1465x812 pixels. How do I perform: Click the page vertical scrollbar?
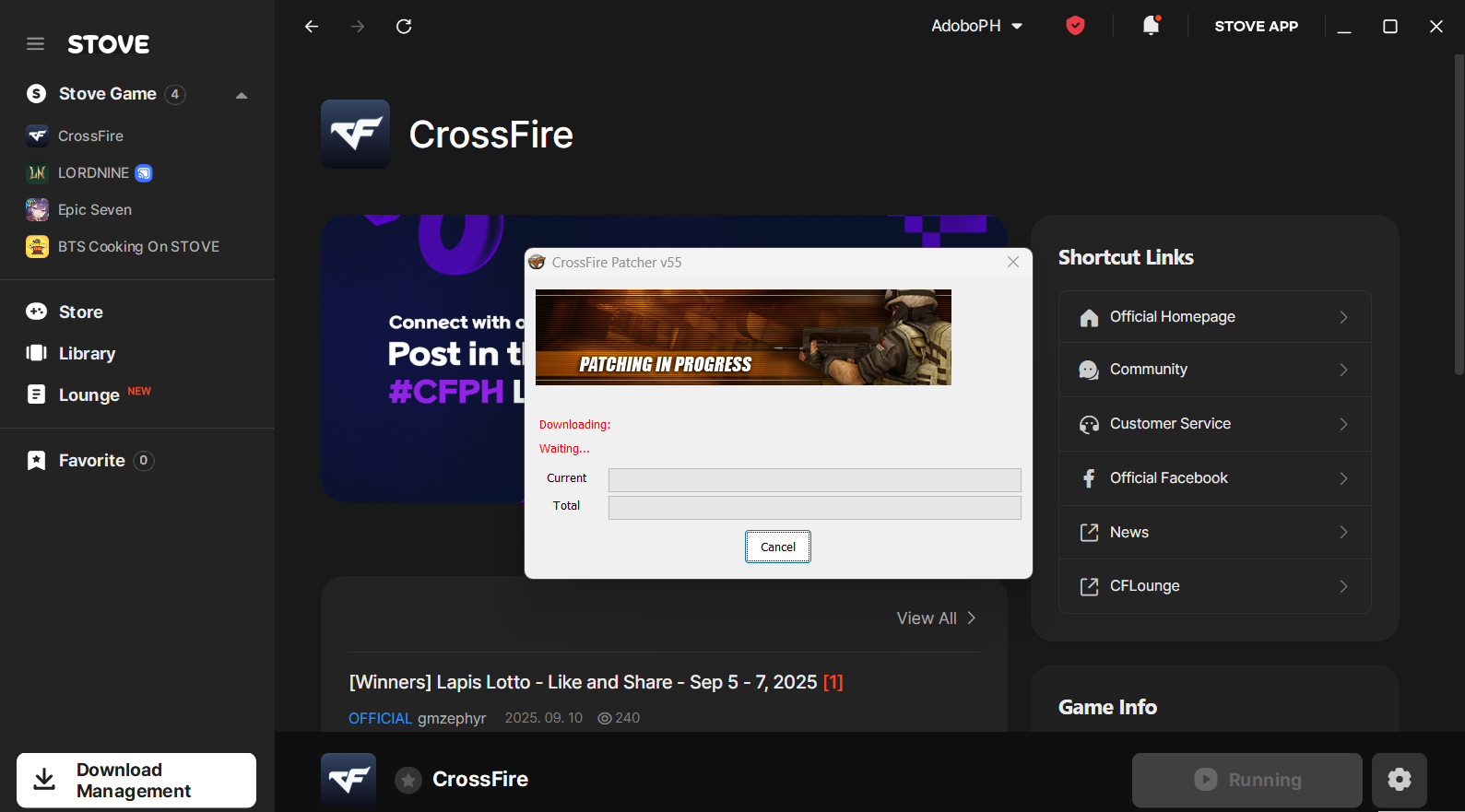point(1459,214)
